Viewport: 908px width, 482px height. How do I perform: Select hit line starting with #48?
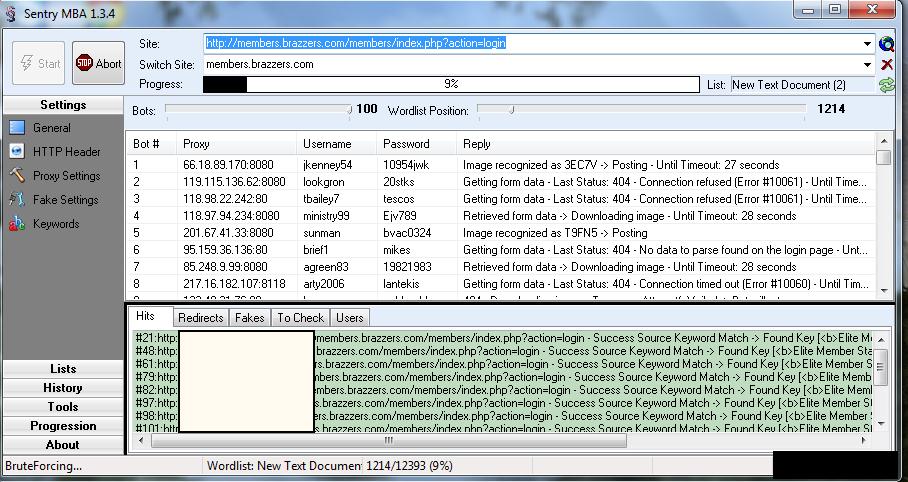click(503, 350)
